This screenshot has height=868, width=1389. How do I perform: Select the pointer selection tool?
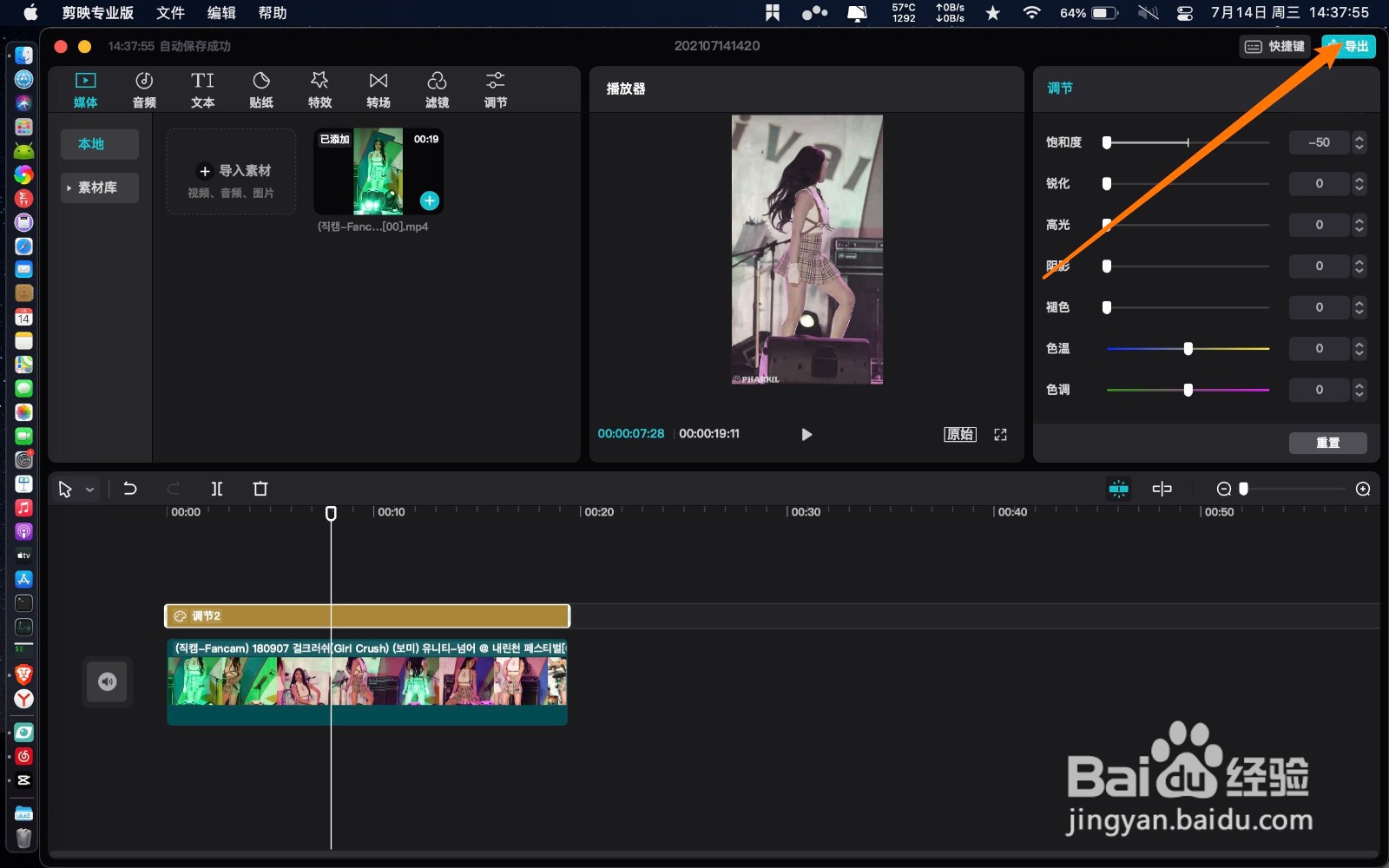(65, 490)
